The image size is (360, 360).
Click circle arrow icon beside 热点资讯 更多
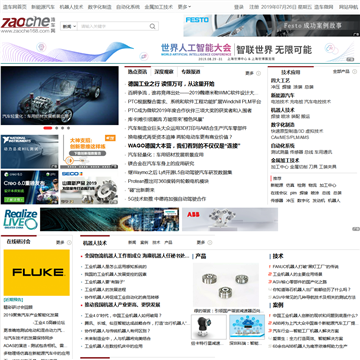pos(258,73)
